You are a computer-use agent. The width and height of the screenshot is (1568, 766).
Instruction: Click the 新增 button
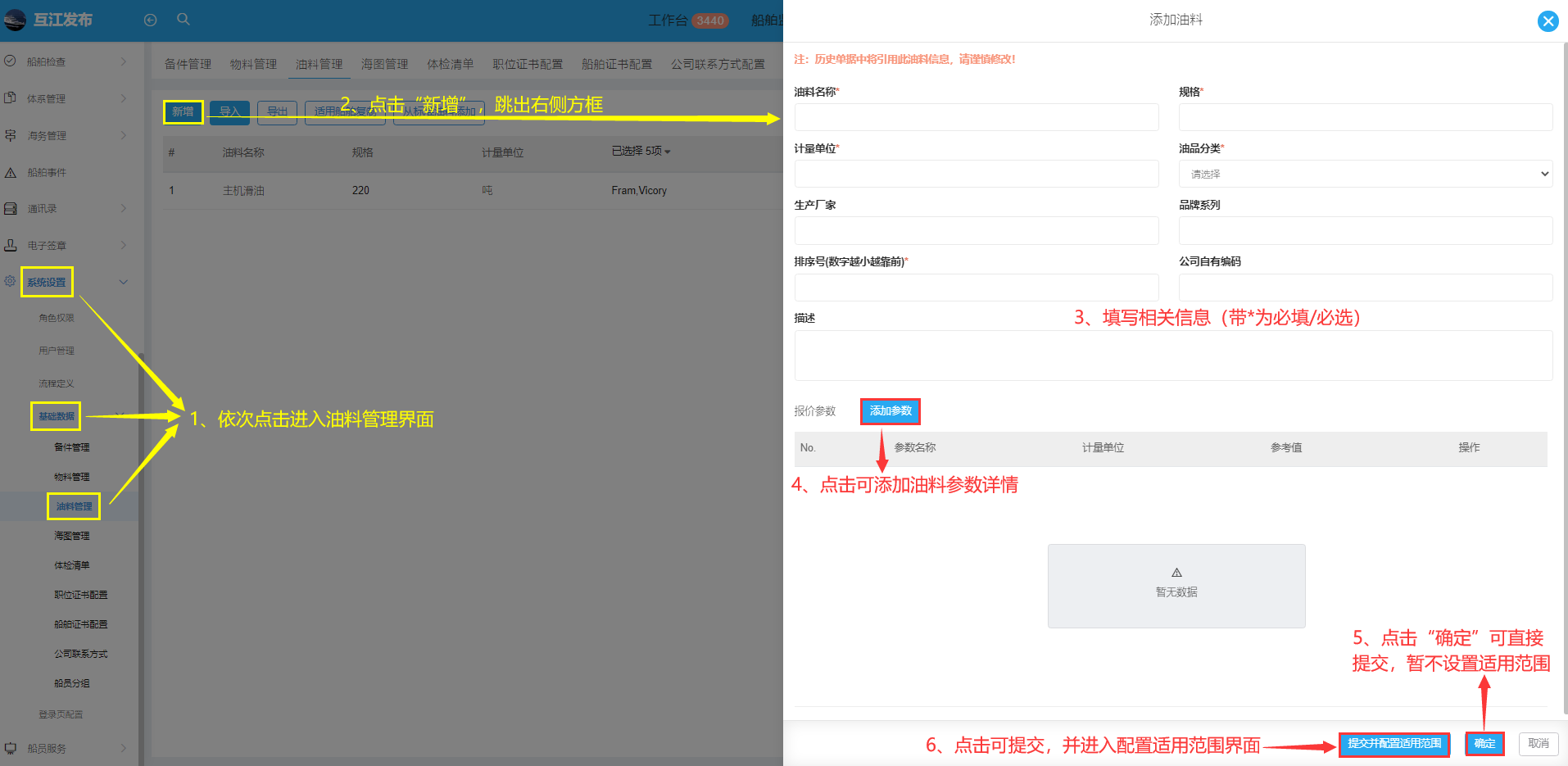[x=183, y=112]
